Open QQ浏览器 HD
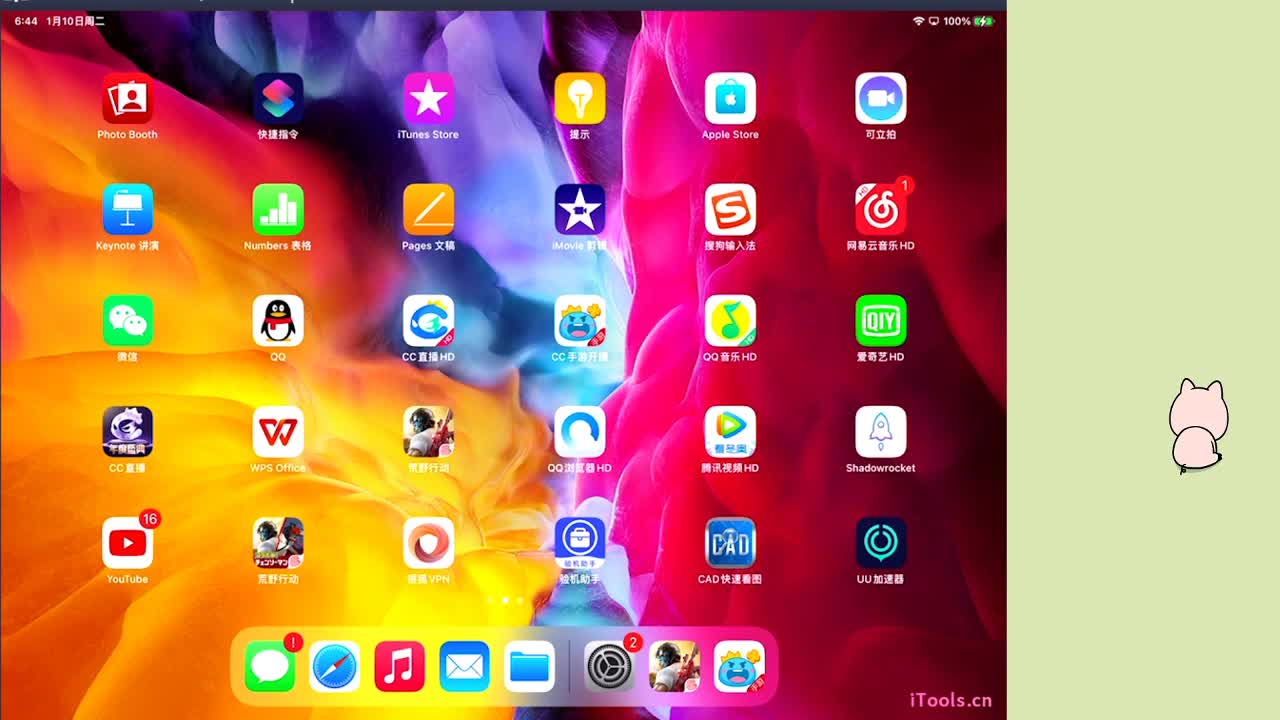 [580, 431]
